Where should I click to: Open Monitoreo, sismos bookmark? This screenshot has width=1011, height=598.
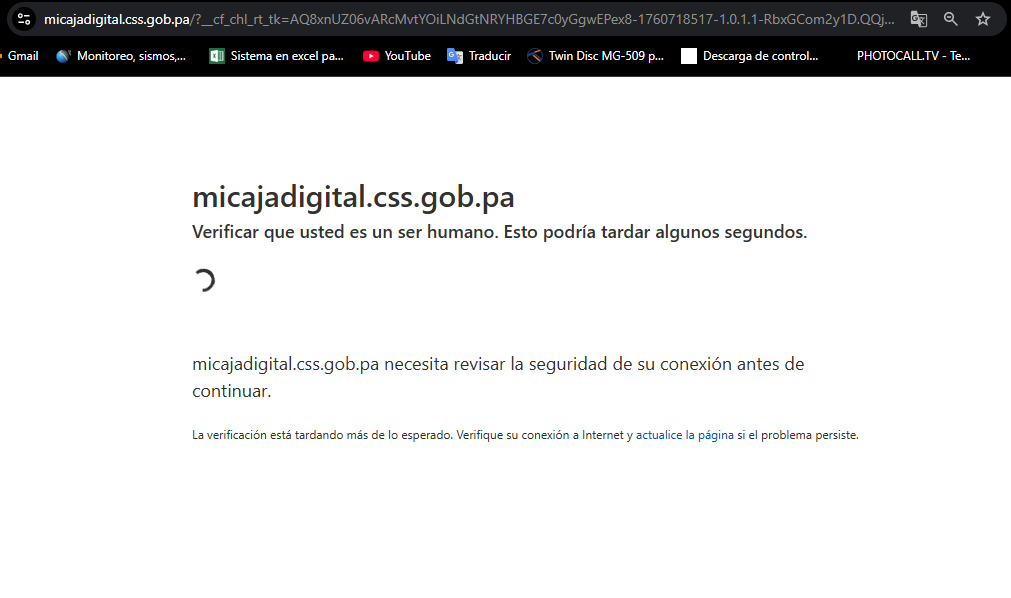[121, 56]
